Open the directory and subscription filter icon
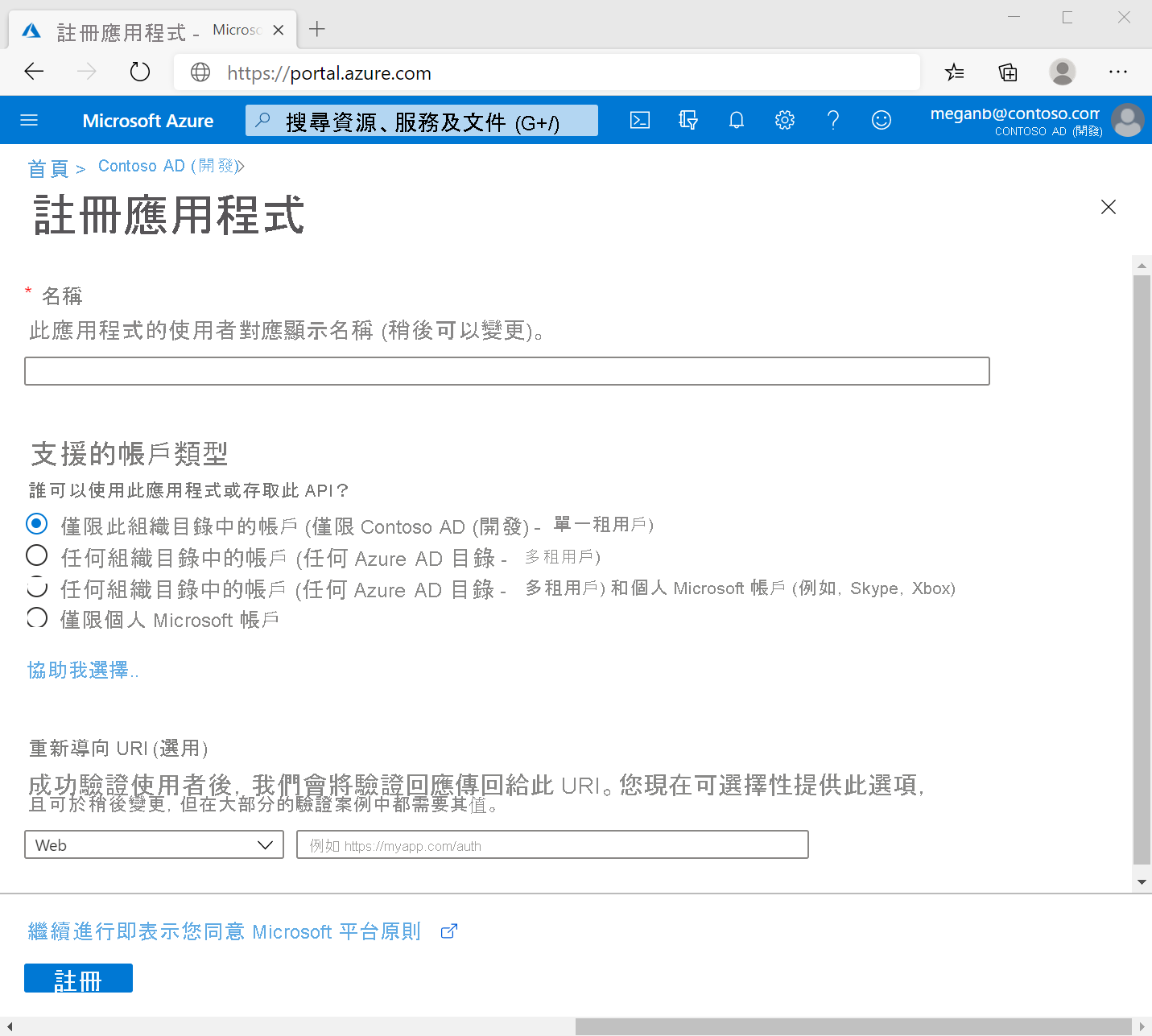The width and height of the screenshot is (1152, 1036). coord(687,120)
